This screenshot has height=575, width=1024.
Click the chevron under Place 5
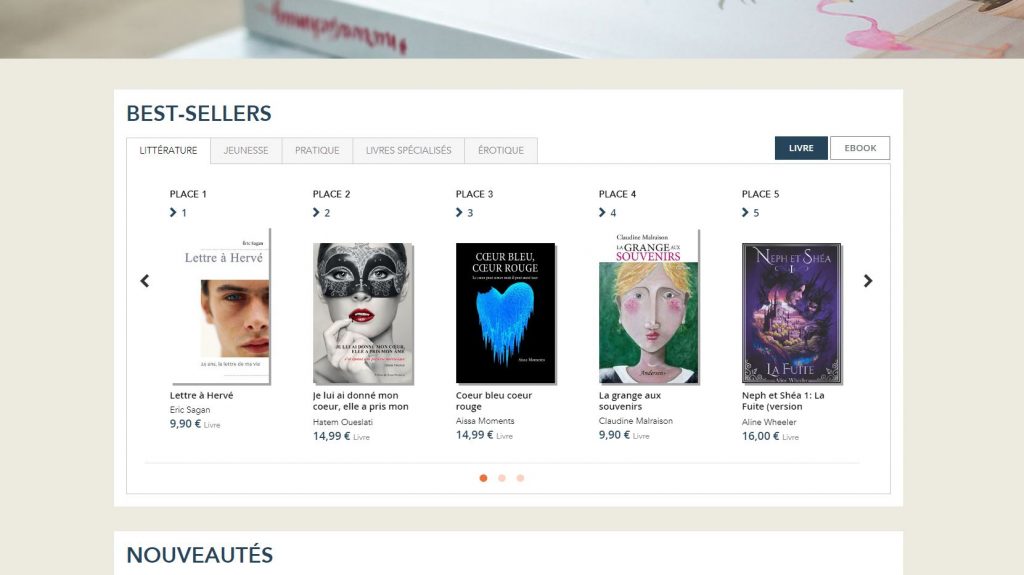[x=745, y=212]
